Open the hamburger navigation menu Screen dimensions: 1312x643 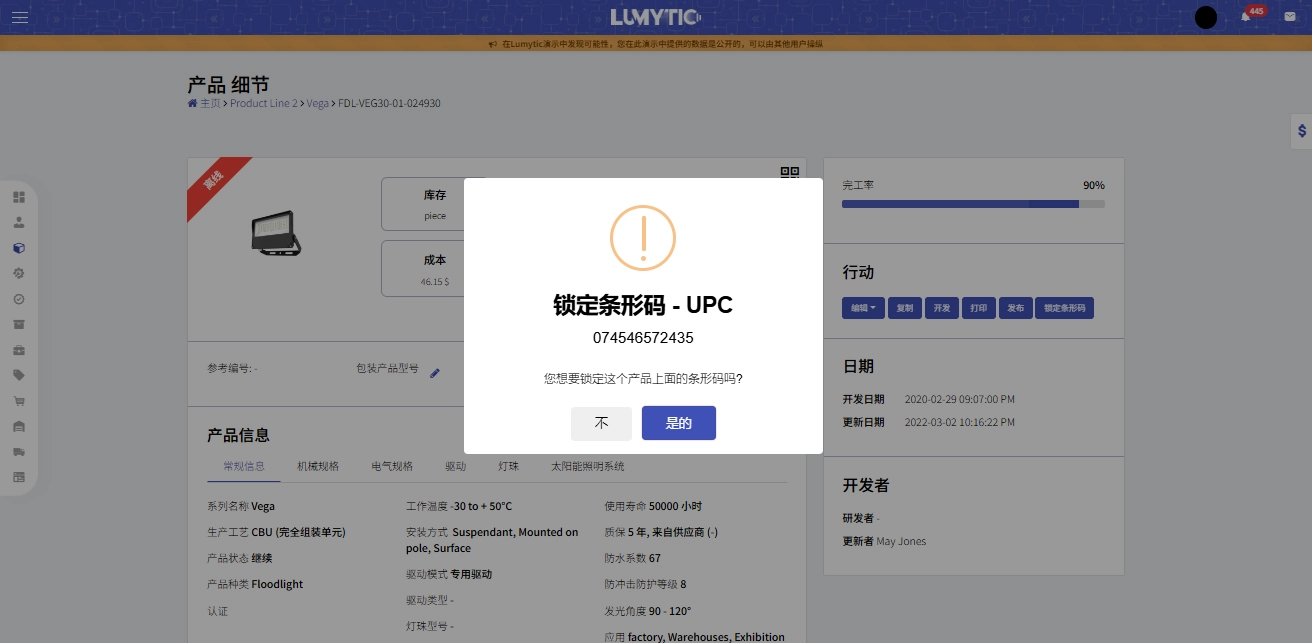[19, 17]
